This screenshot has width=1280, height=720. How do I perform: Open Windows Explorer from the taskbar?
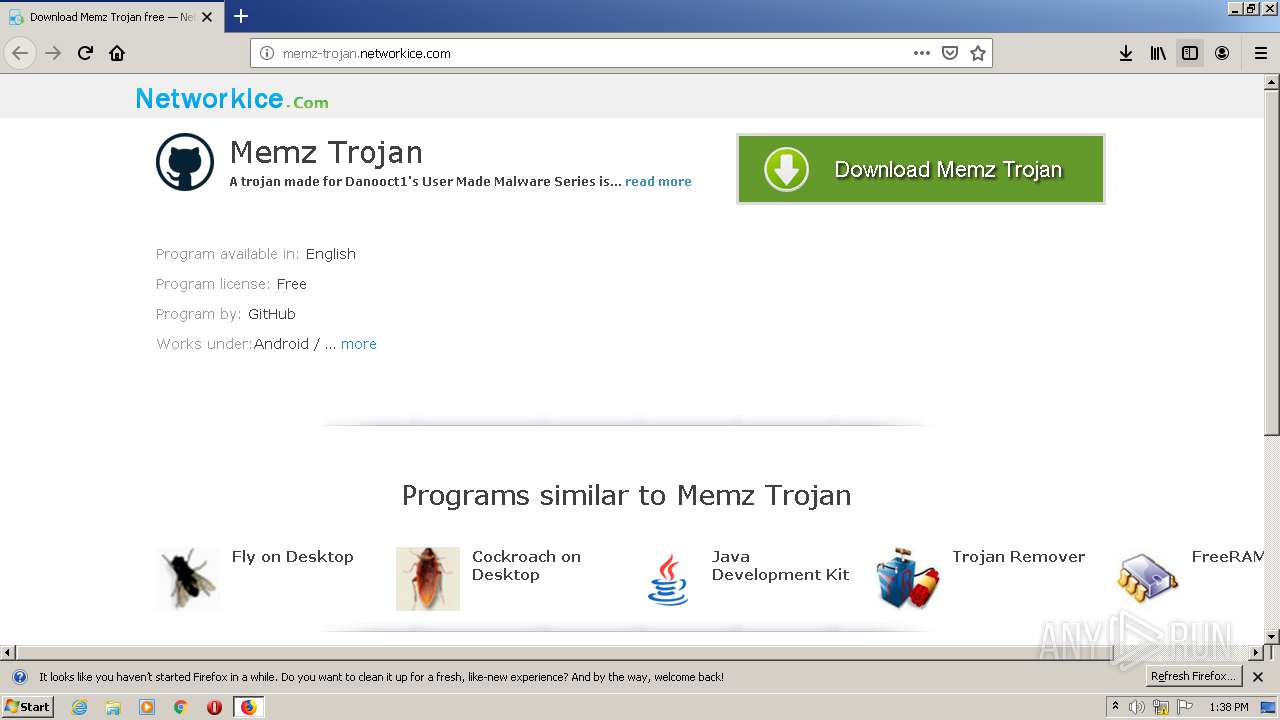(113, 707)
